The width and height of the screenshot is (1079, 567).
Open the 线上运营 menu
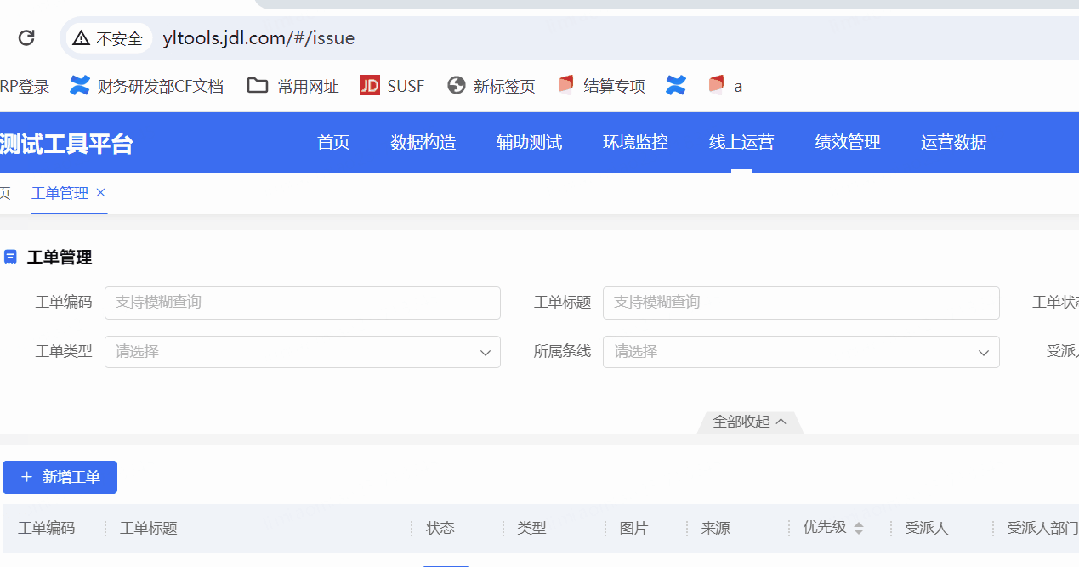(x=741, y=142)
